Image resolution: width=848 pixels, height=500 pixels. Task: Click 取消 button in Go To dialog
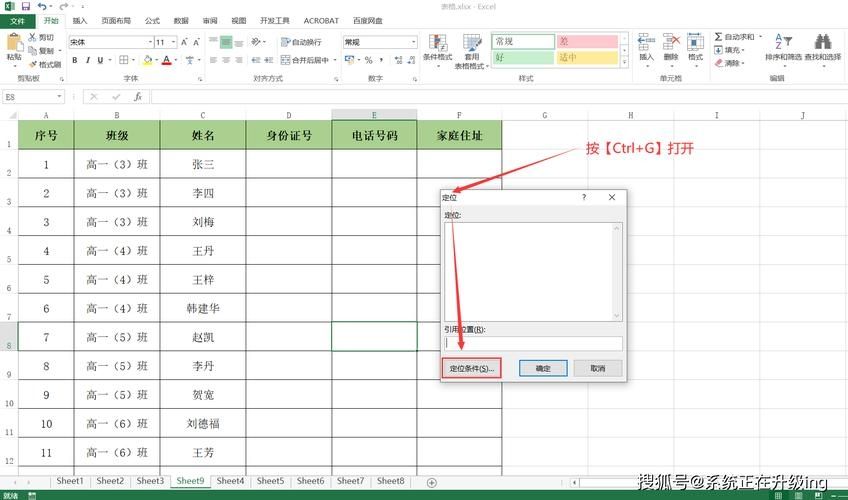598,368
